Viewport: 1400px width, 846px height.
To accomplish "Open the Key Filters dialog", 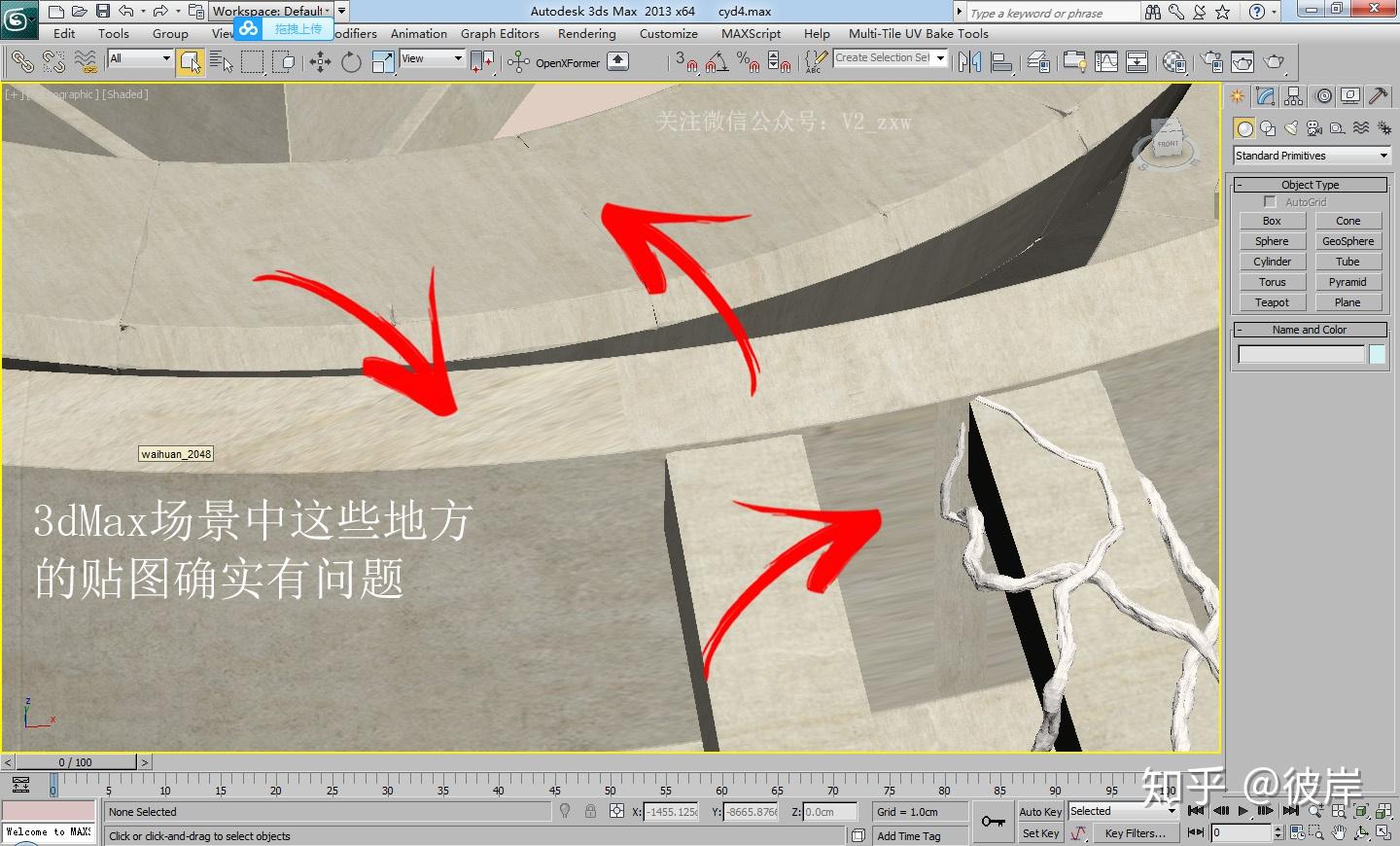I will pyautogui.click(x=1135, y=833).
